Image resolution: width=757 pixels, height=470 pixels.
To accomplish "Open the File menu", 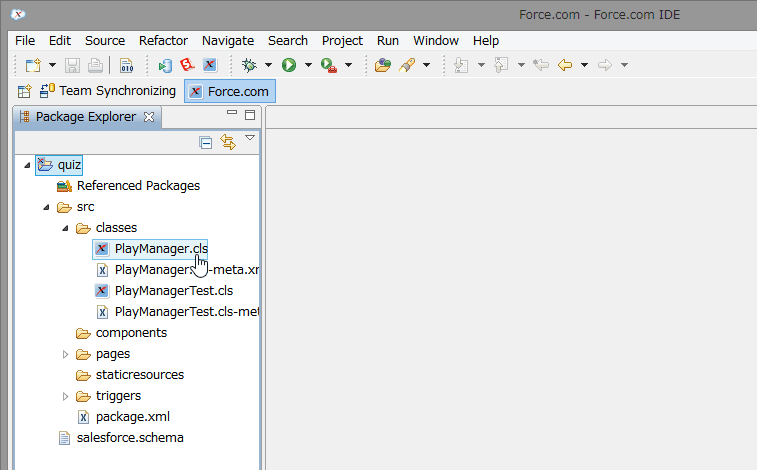I will point(25,41).
